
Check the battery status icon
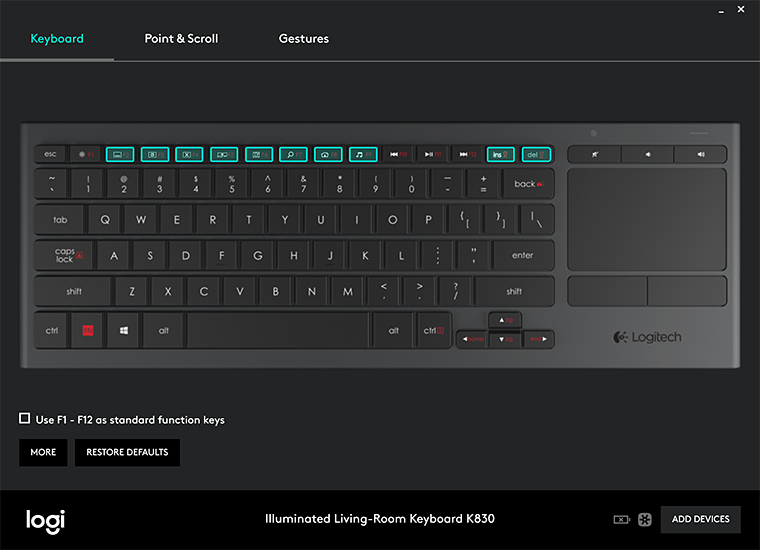(x=621, y=519)
